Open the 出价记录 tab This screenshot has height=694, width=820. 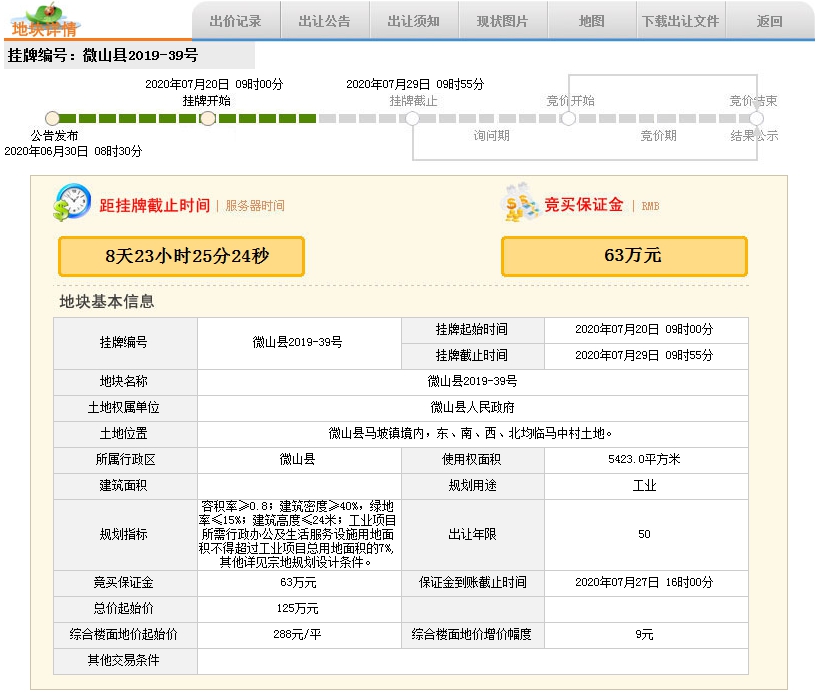(236, 21)
